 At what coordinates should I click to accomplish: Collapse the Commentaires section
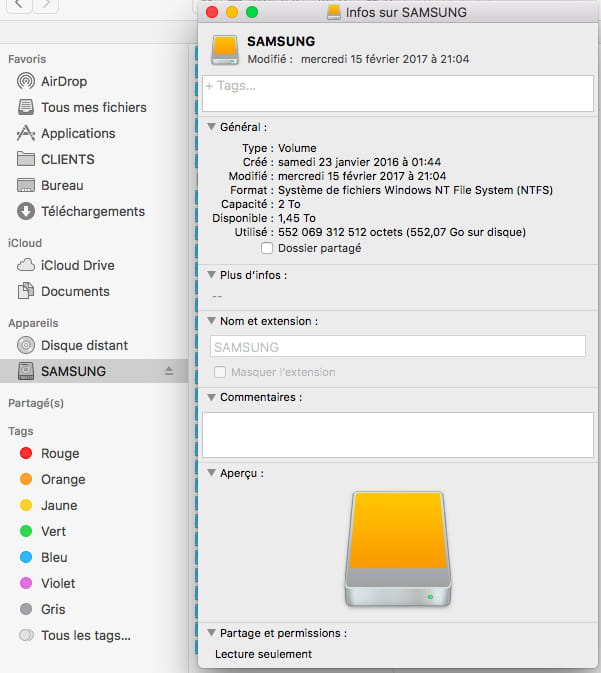click(211, 397)
